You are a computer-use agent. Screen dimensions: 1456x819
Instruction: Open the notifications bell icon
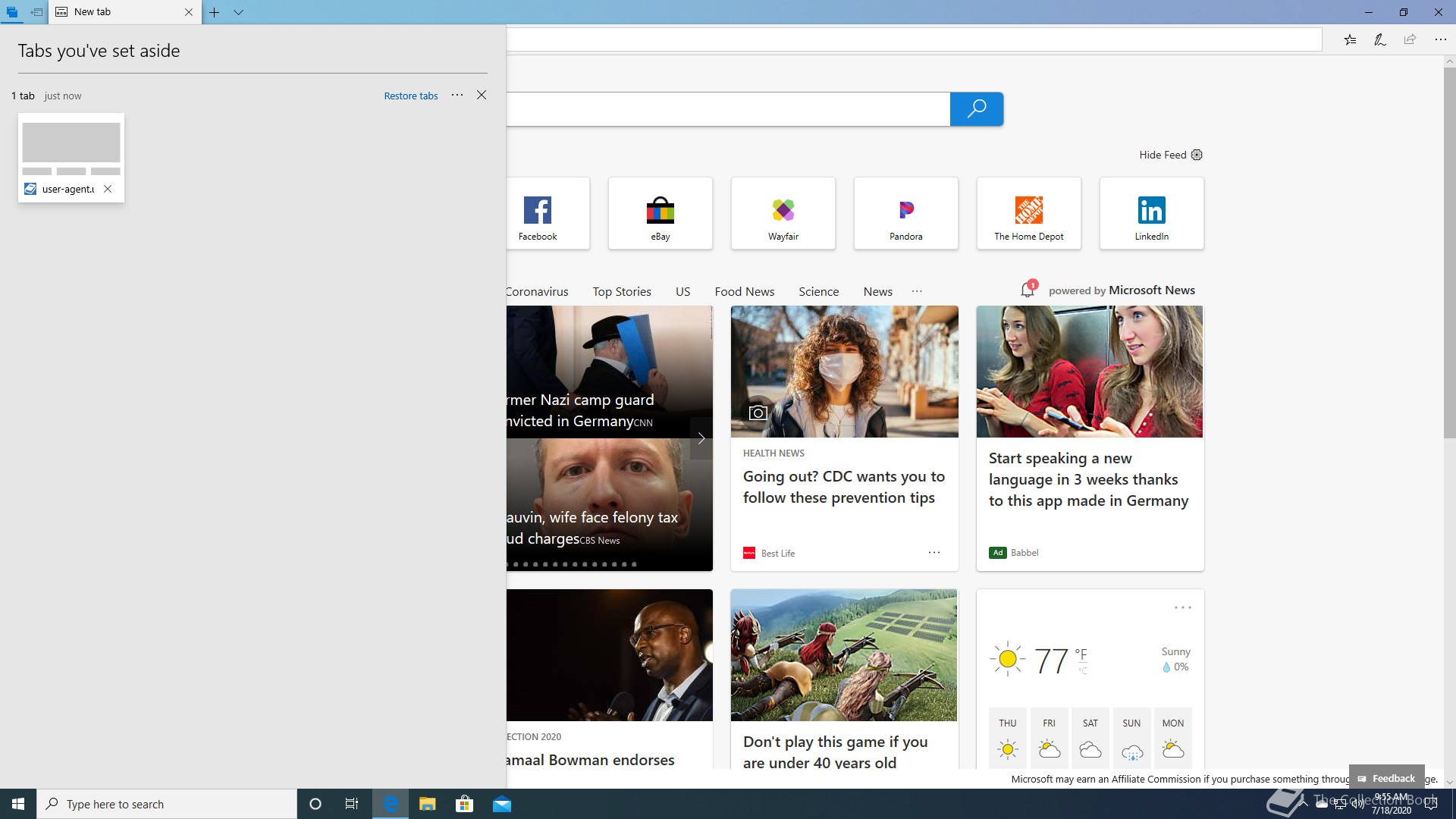1028,289
